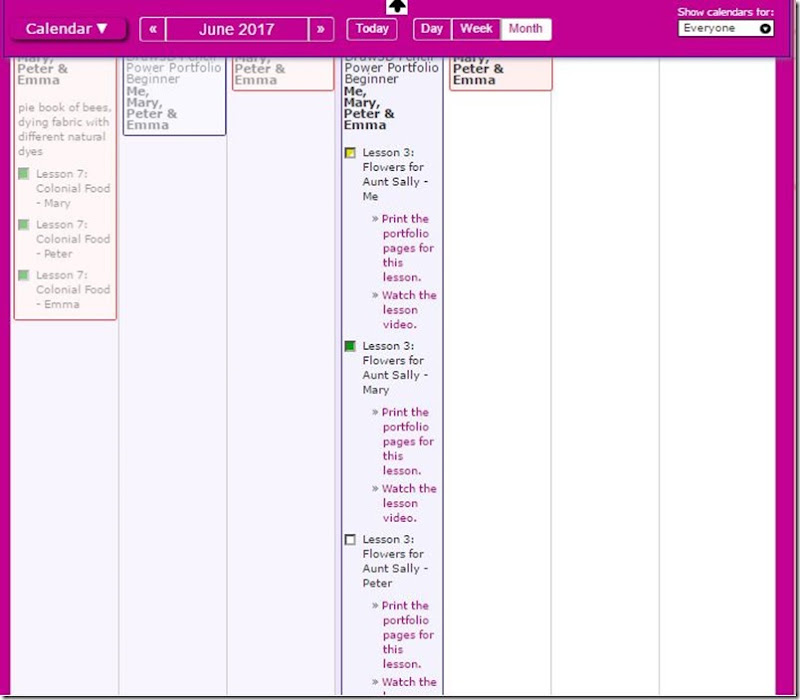The width and height of the screenshot is (800, 700).
Task: Switch to Week view
Action: (477, 29)
